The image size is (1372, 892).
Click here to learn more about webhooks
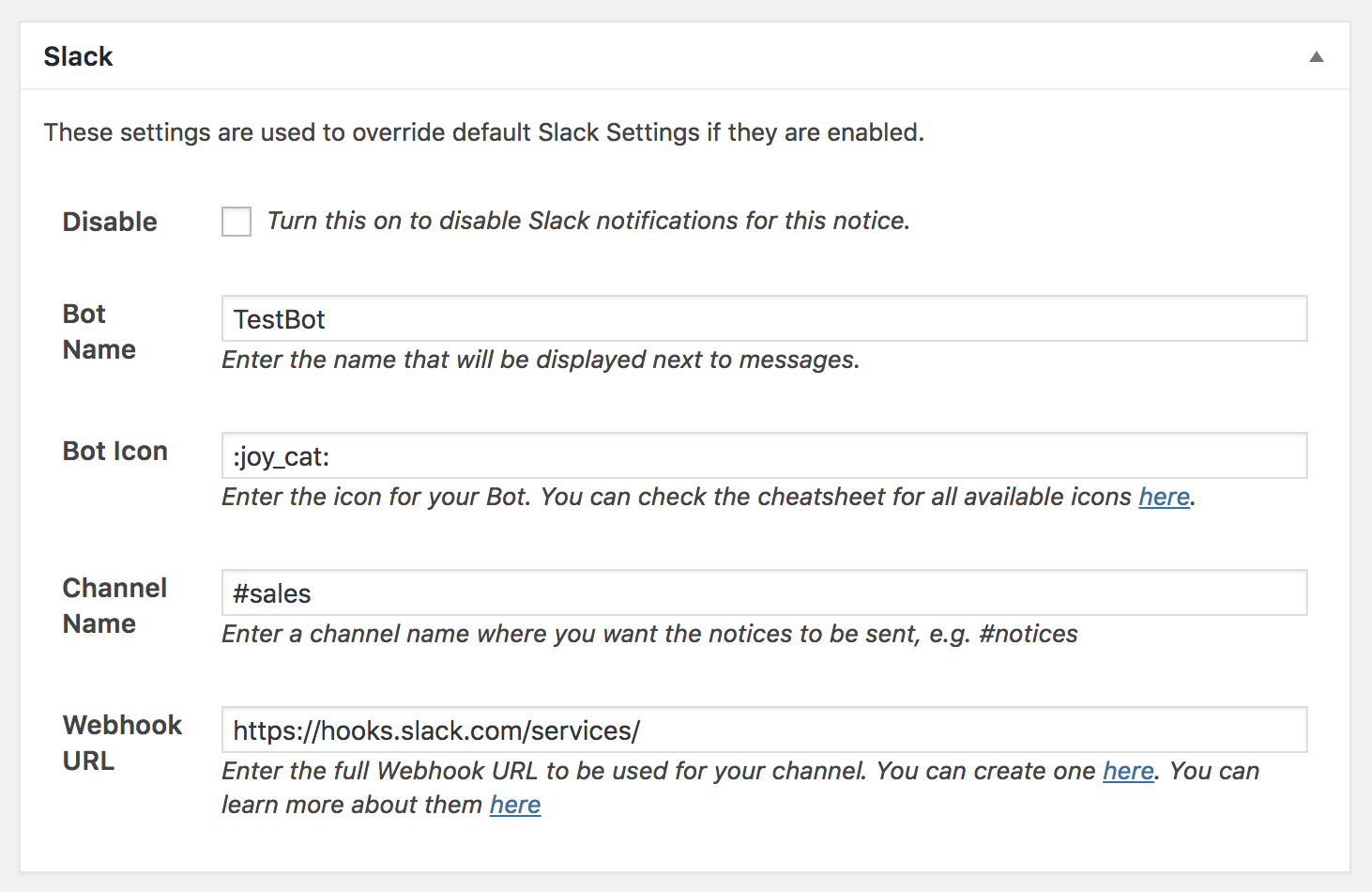[515, 805]
